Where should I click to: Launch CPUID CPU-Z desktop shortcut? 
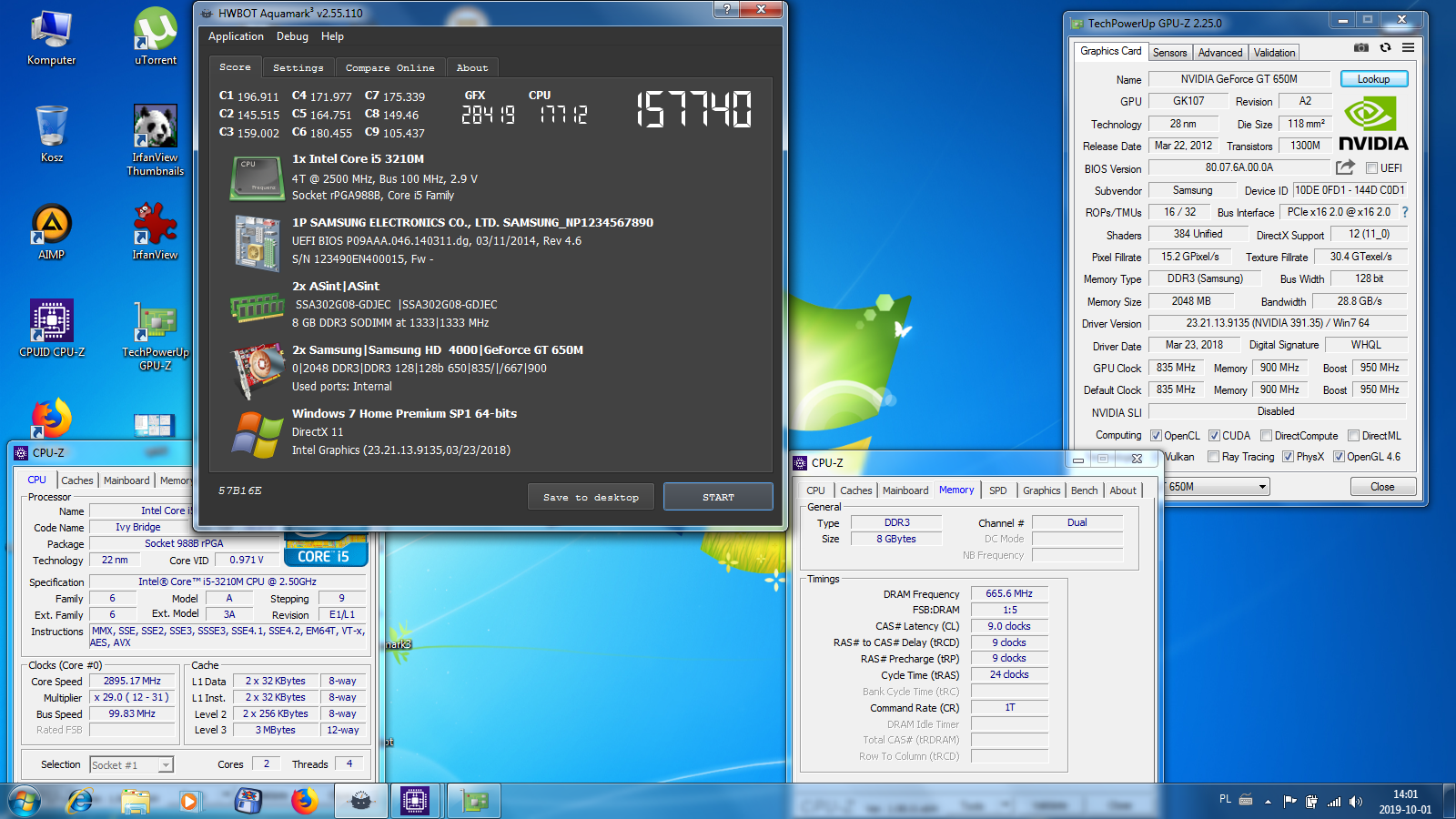click(x=52, y=329)
